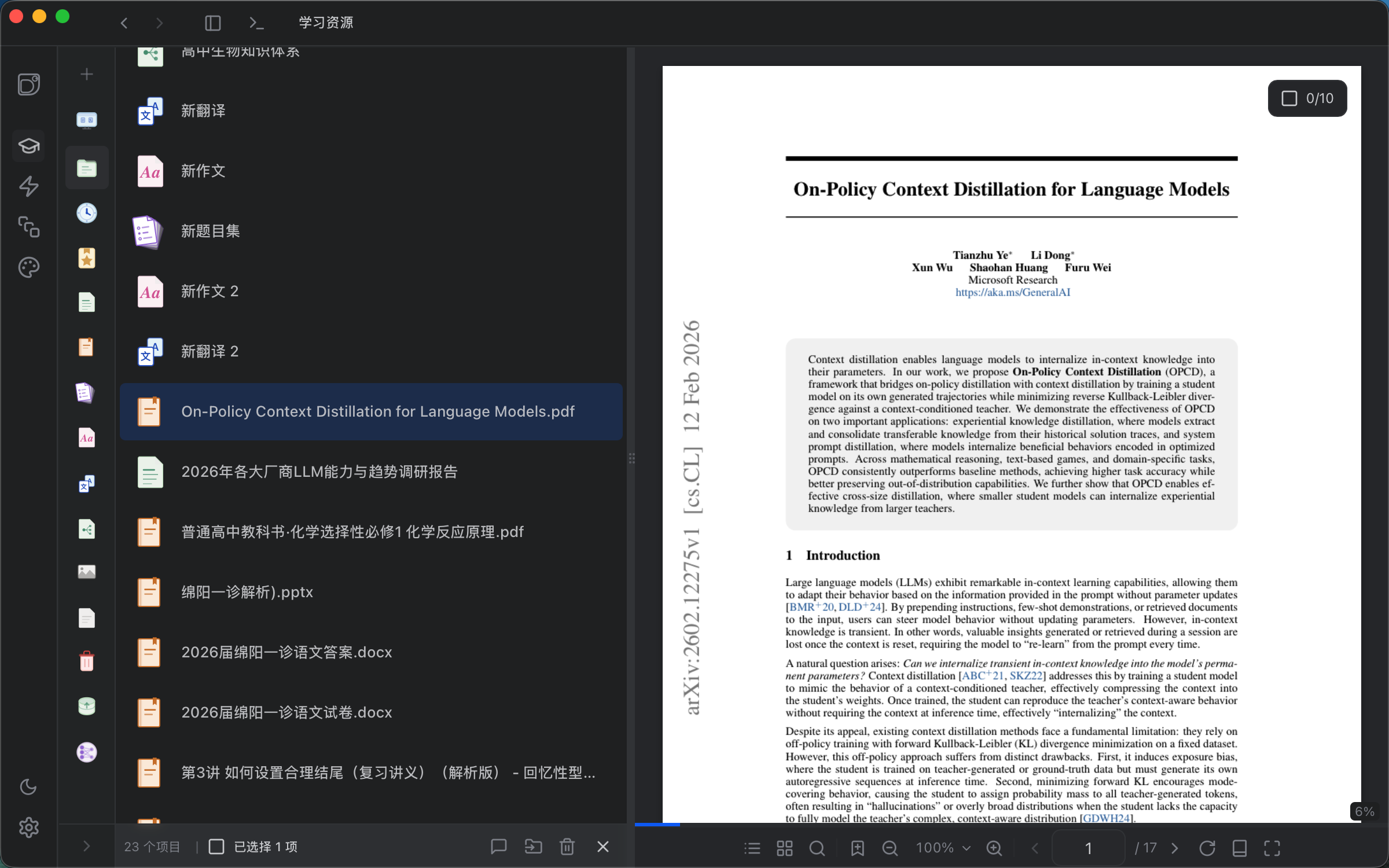Open PDF outline list view
Viewport: 1389px width, 868px height.
[x=752, y=848]
